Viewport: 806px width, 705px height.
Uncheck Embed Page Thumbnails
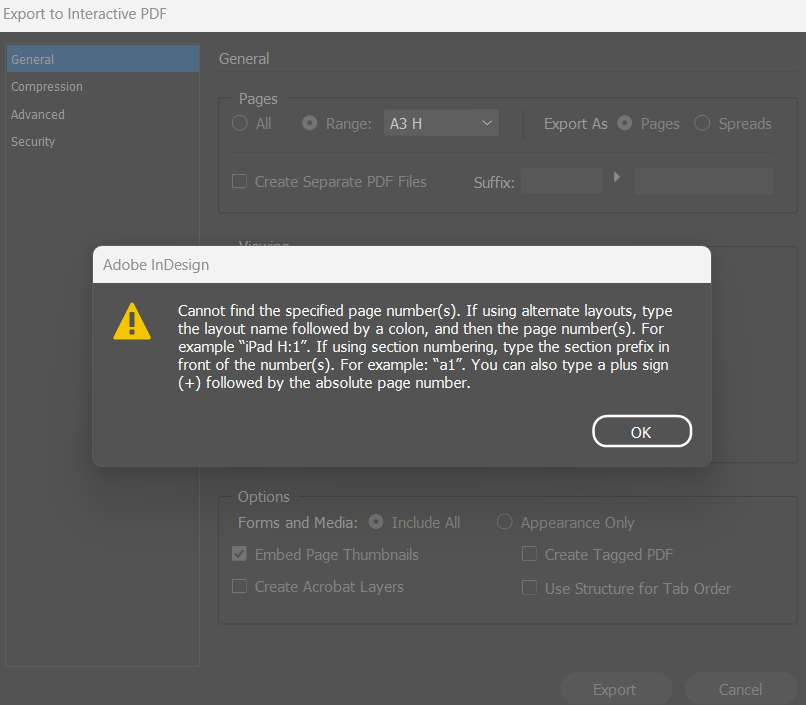coord(240,554)
